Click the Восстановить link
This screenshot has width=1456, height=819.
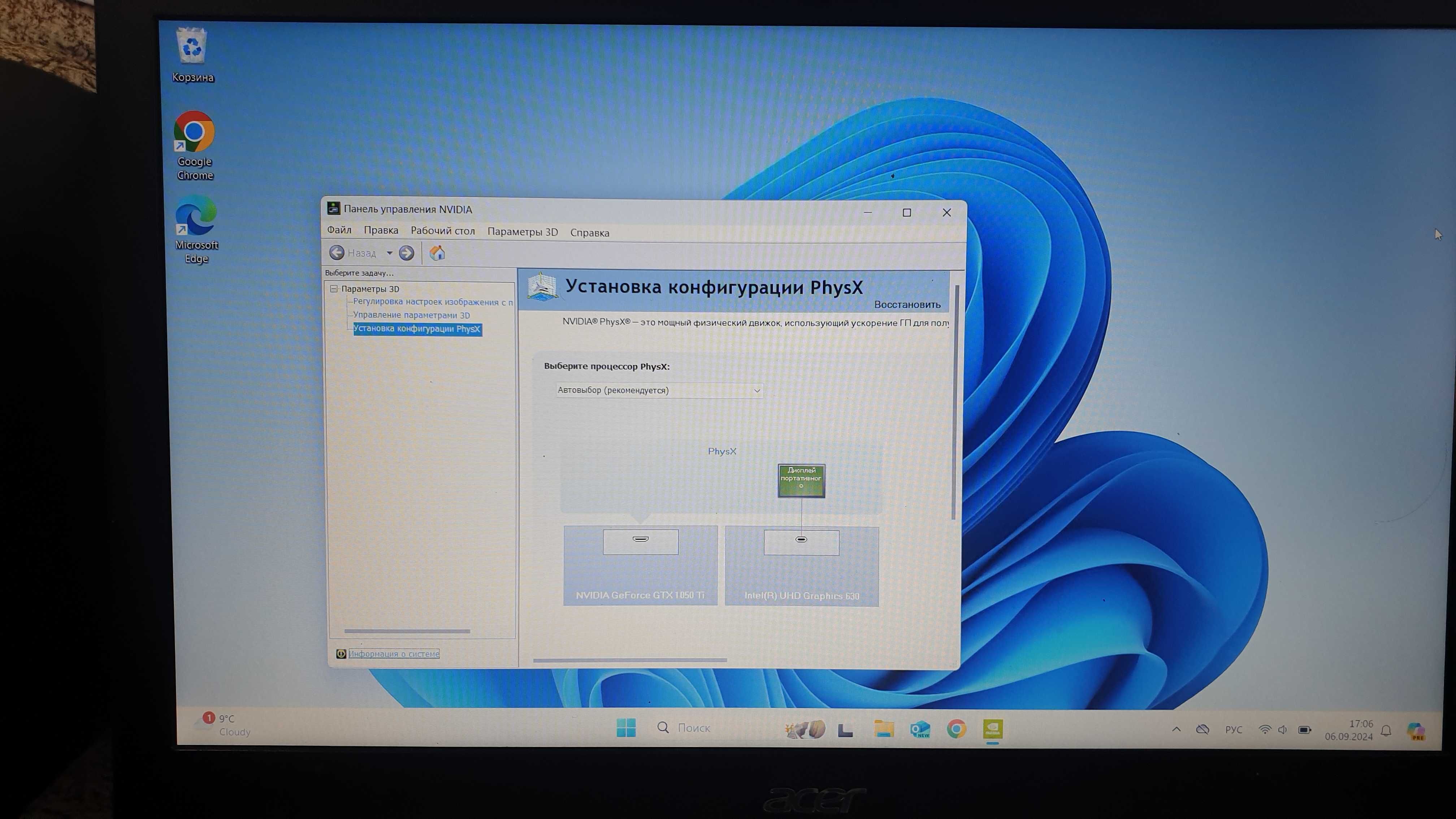coord(907,305)
